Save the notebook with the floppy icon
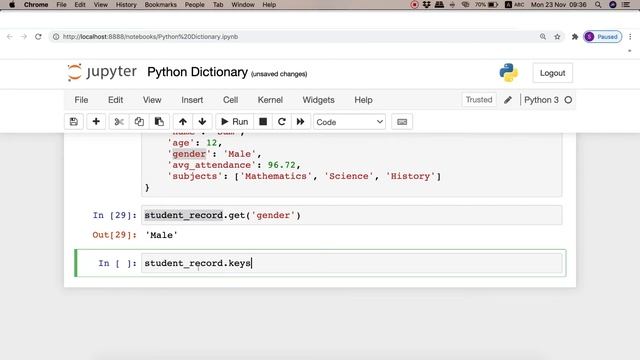The image size is (640, 360). (74, 122)
